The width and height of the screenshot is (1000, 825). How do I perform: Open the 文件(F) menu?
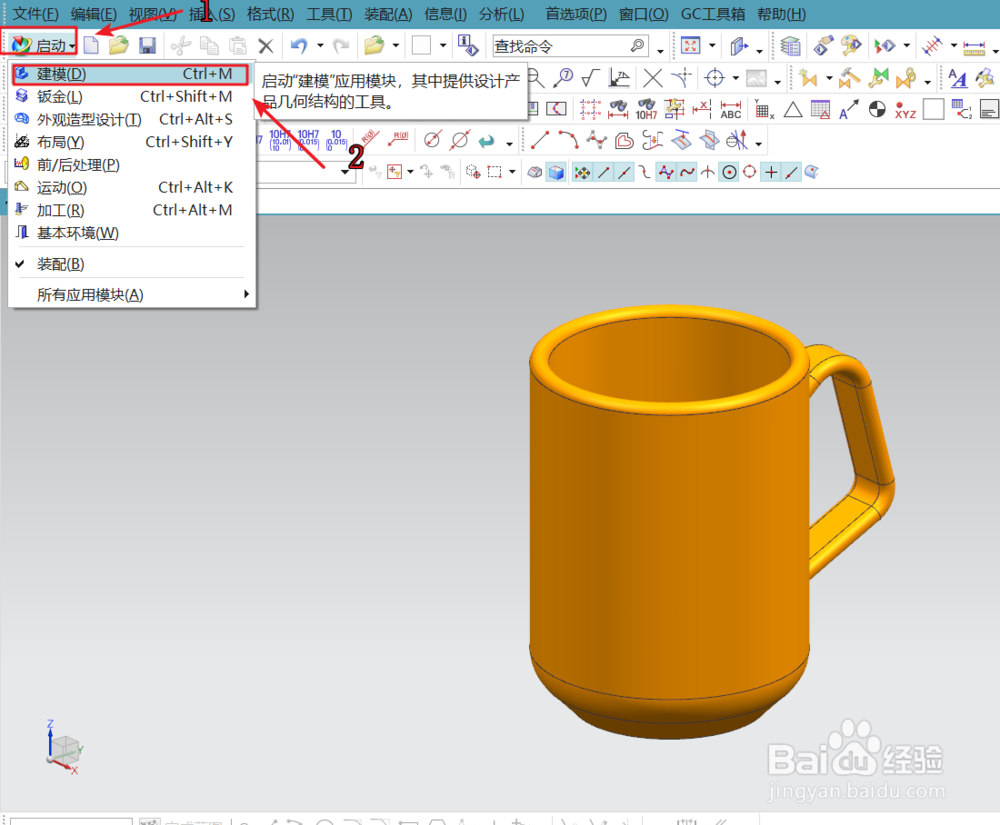tap(35, 13)
